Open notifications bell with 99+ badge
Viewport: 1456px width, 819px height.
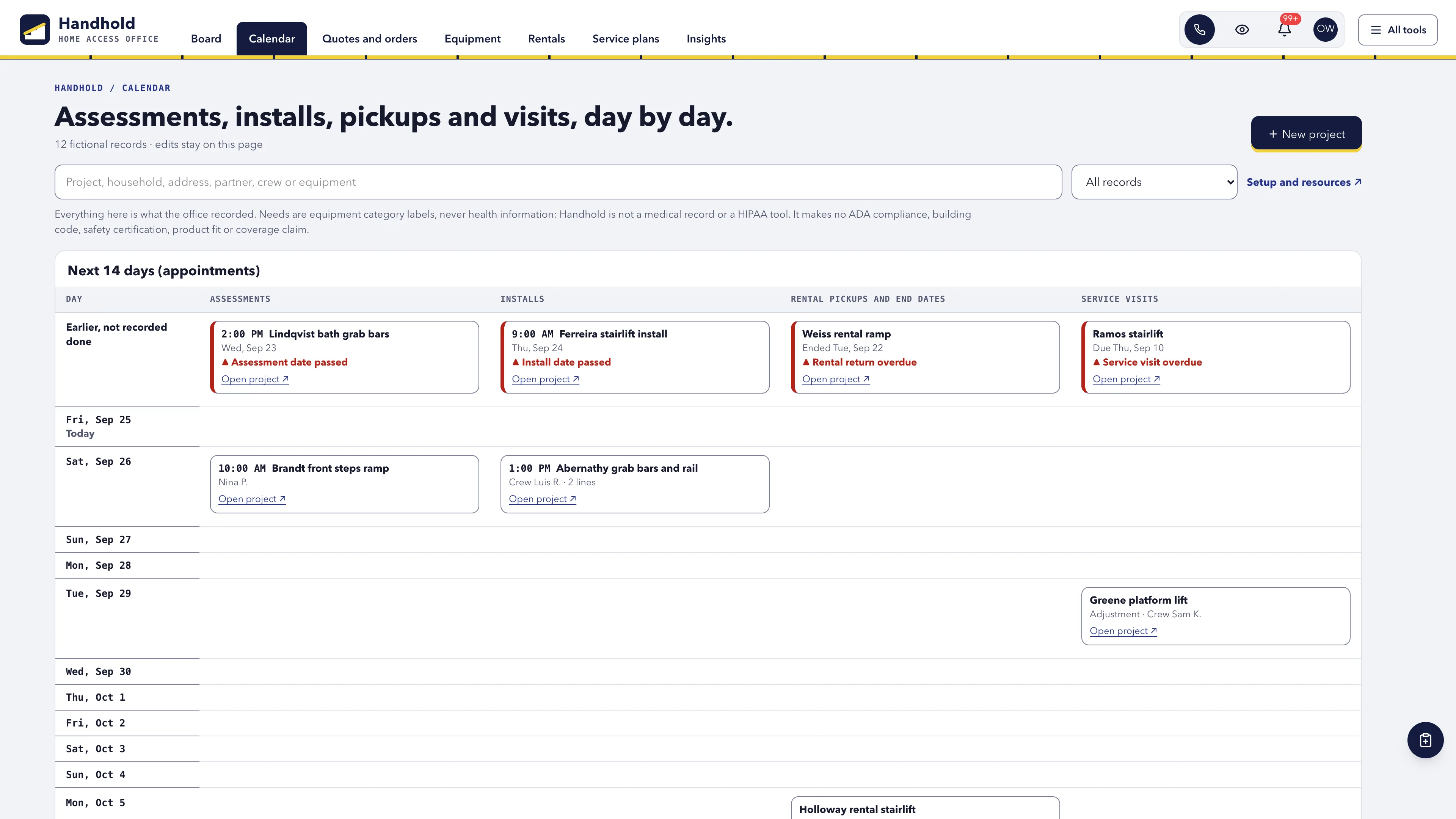tap(1284, 30)
